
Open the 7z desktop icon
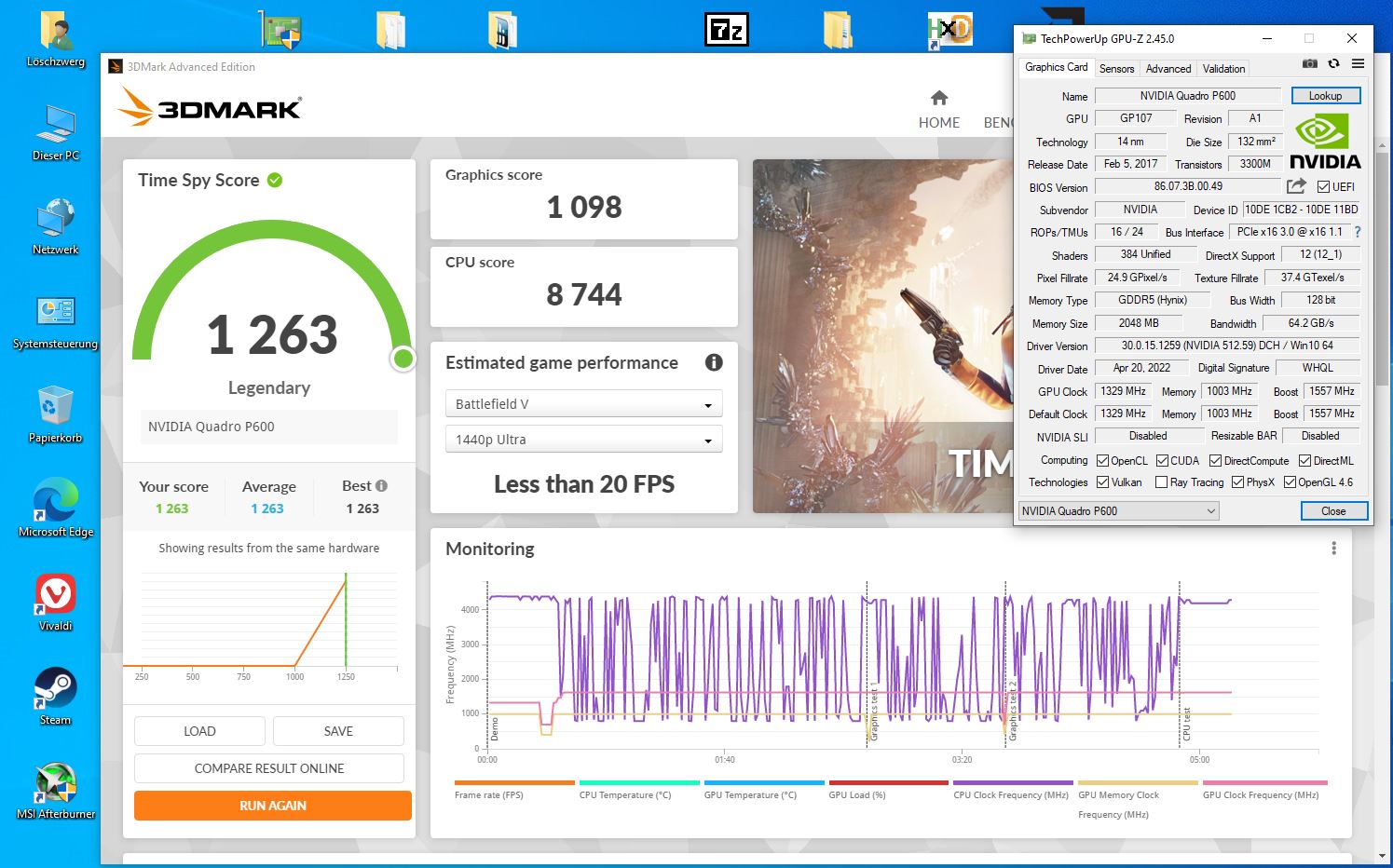coord(726,30)
